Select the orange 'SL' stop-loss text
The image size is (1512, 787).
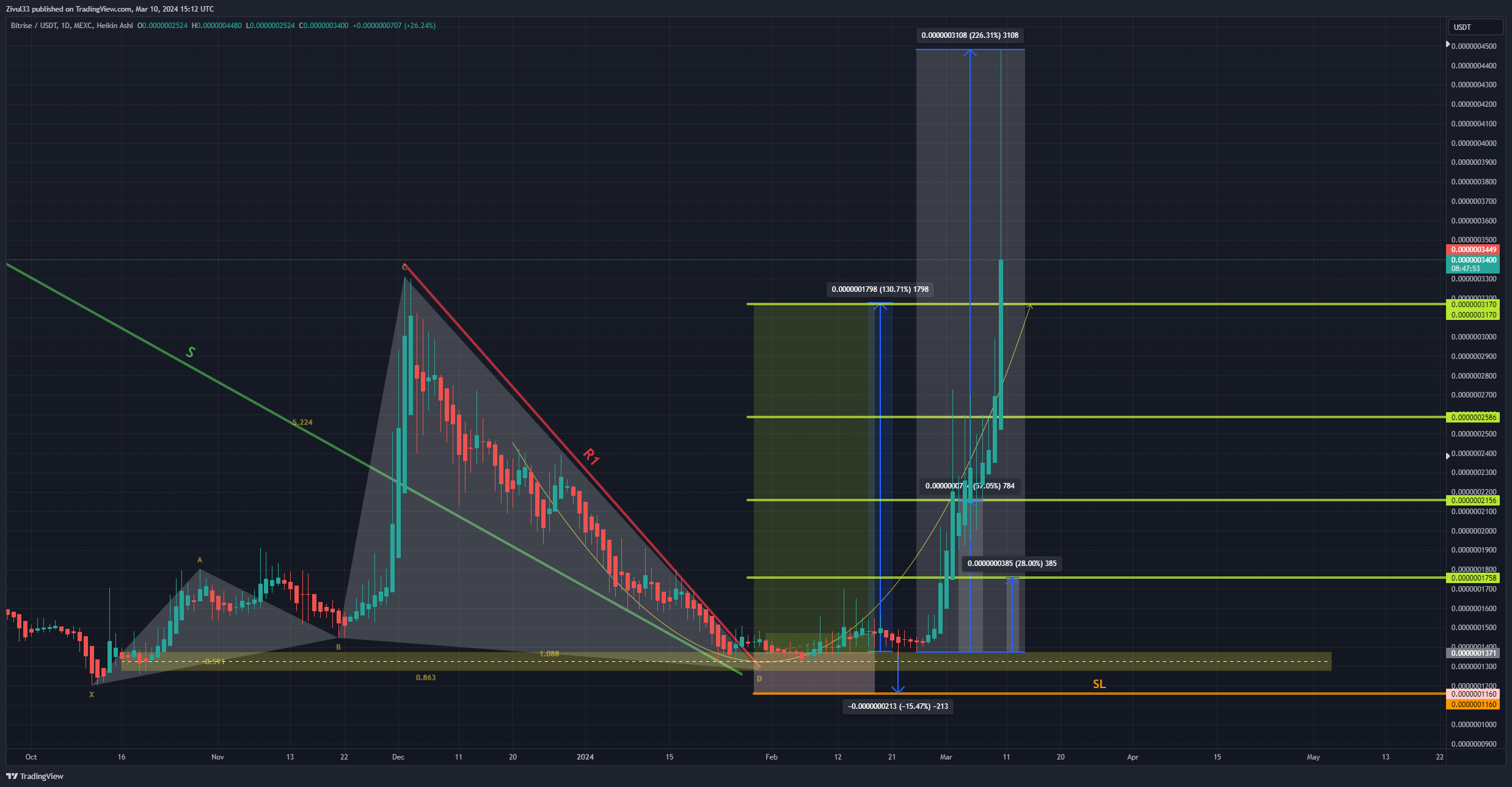1099,684
